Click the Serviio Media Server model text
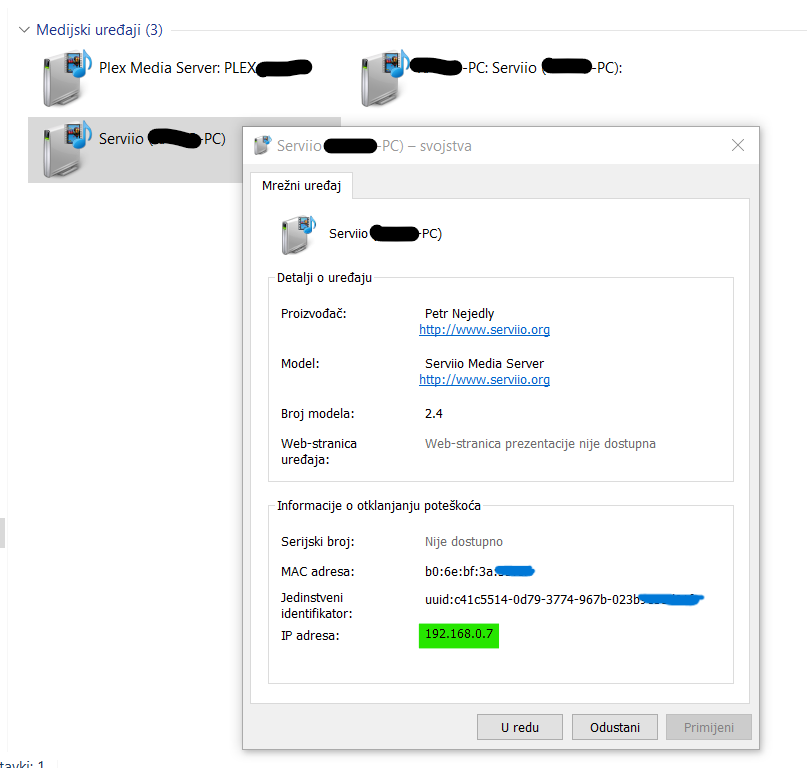This screenshot has height=768, width=807. point(484,363)
